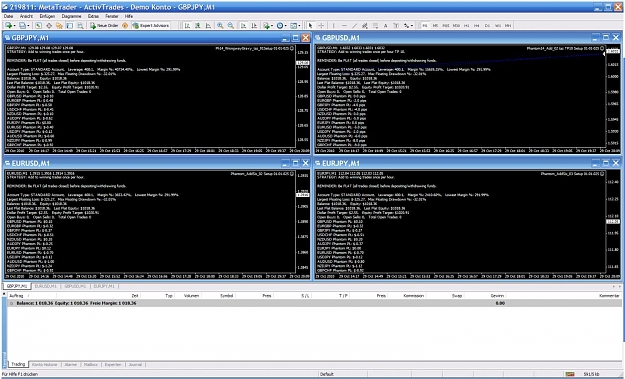Select the M30 timeframe button
Screen dimensions: 625x379
[x=456, y=26]
